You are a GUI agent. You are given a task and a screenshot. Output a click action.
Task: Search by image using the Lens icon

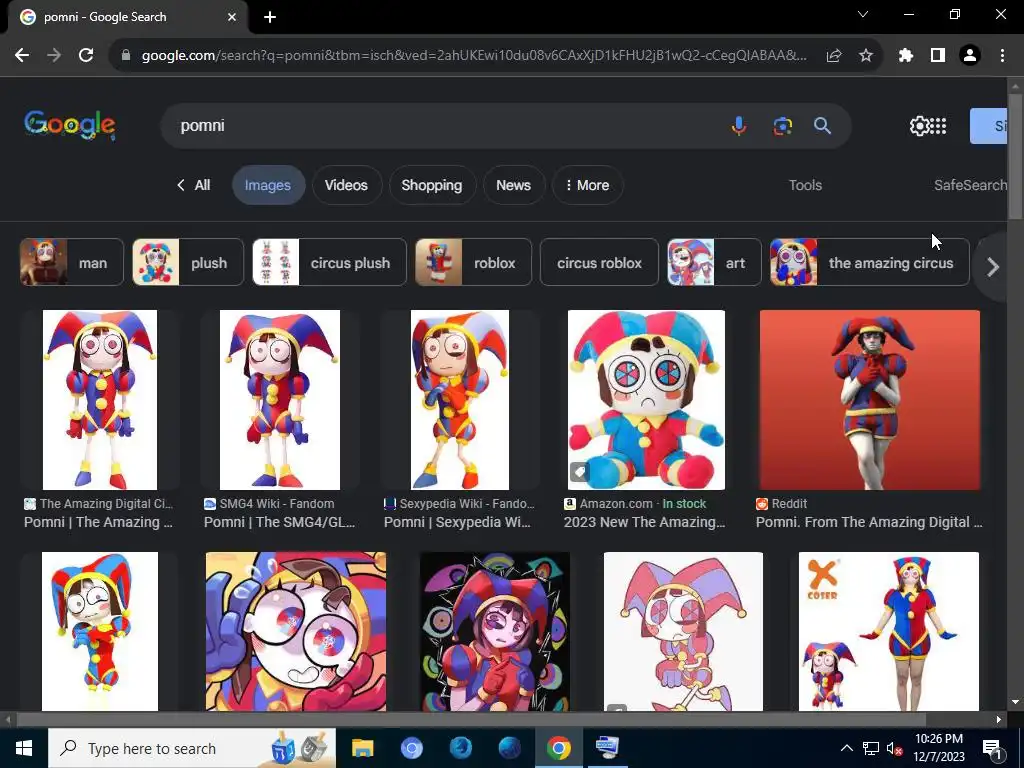pos(782,125)
